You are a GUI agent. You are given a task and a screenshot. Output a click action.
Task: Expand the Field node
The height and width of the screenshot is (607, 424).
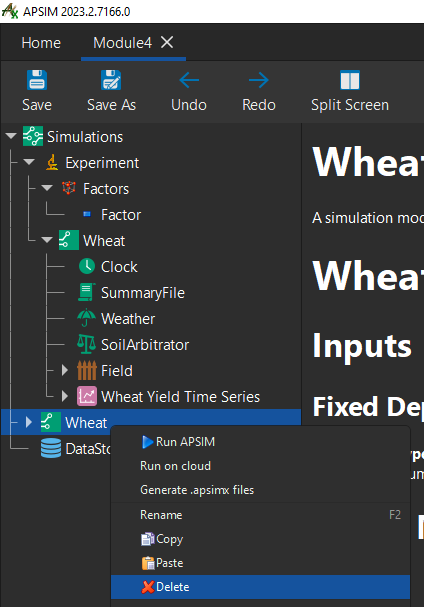pos(65,370)
